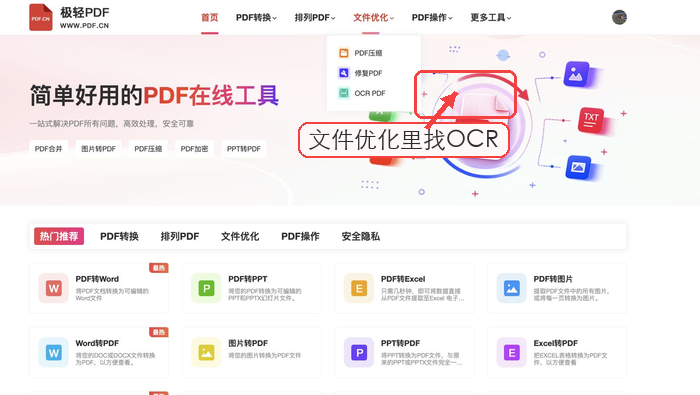Screen dimensions: 700x395
Task: Click the PDF转图片 blue picture icon
Action: (512, 288)
